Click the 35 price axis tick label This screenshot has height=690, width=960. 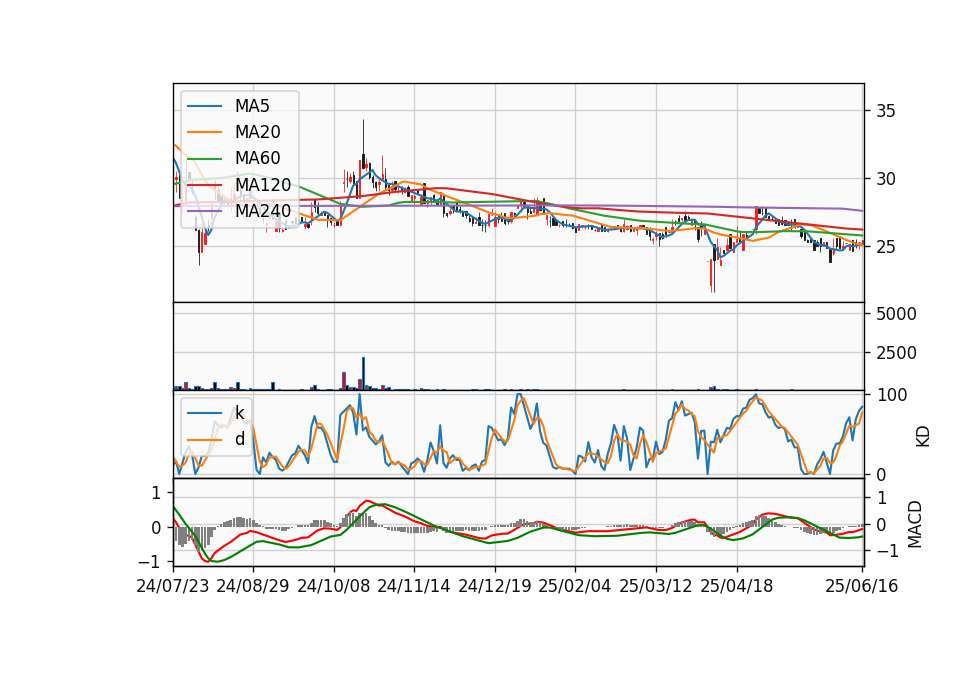[885, 111]
